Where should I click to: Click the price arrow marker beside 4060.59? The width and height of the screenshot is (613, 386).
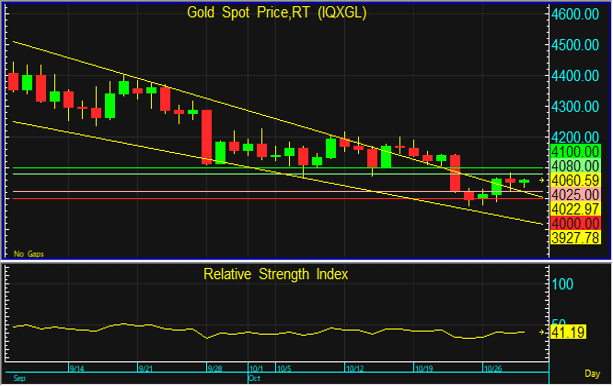pyautogui.click(x=541, y=180)
